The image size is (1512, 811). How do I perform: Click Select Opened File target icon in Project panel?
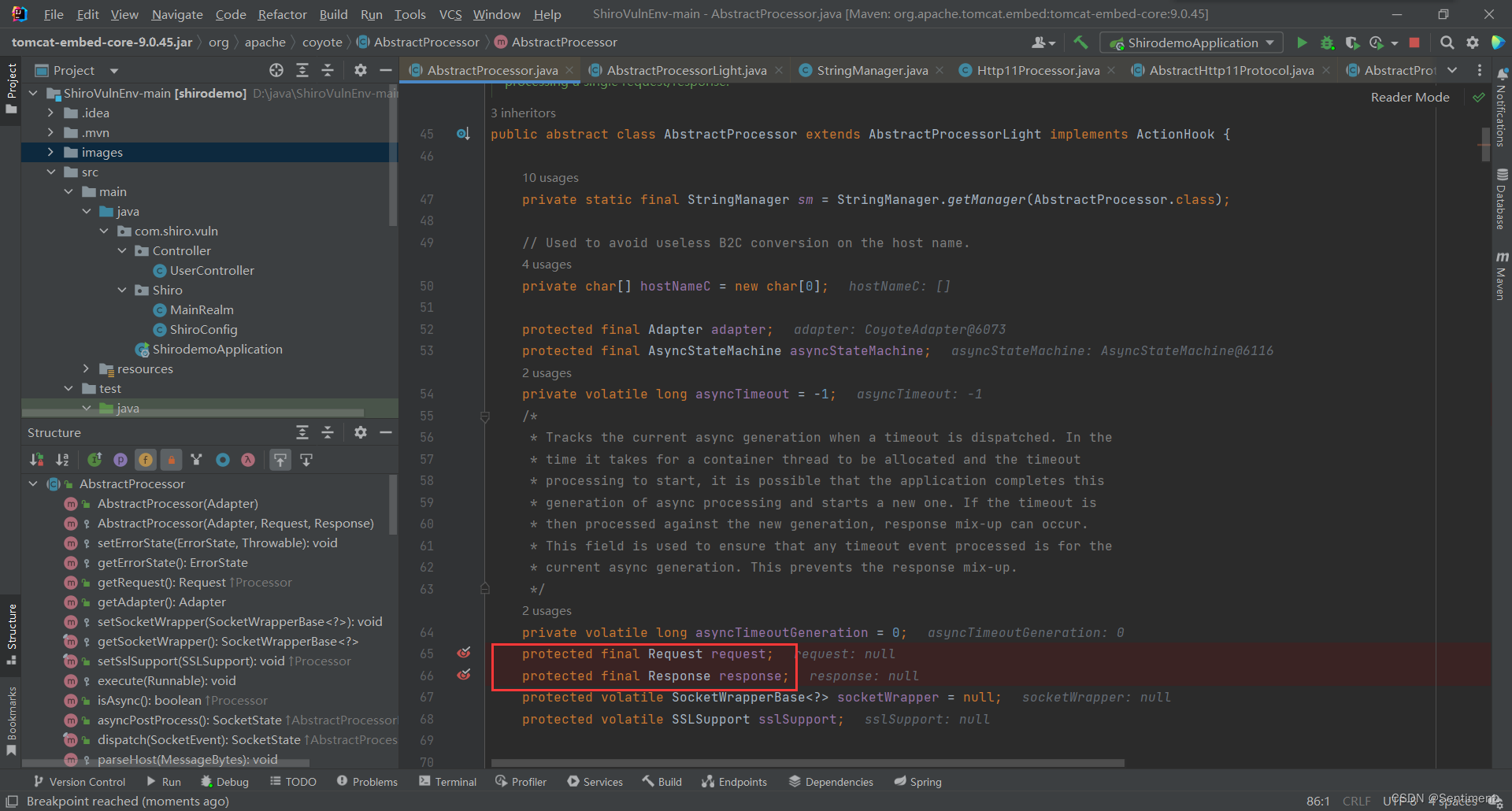[x=276, y=70]
